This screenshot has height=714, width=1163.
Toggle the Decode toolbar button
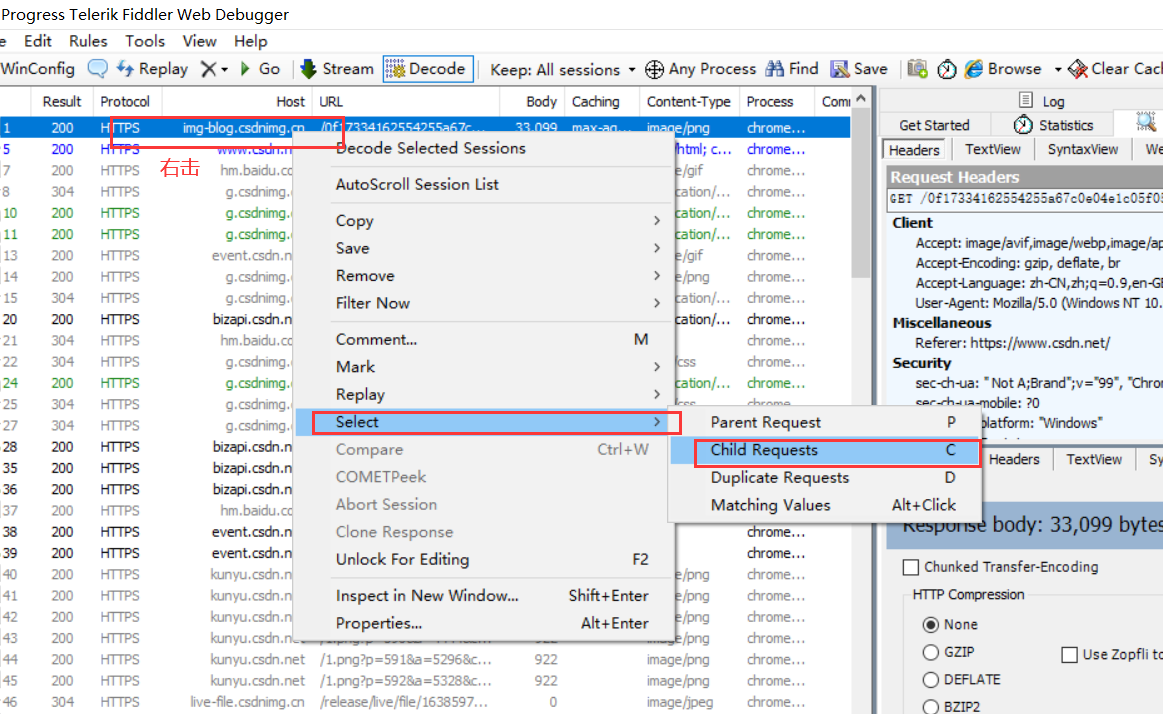(428, 69)
